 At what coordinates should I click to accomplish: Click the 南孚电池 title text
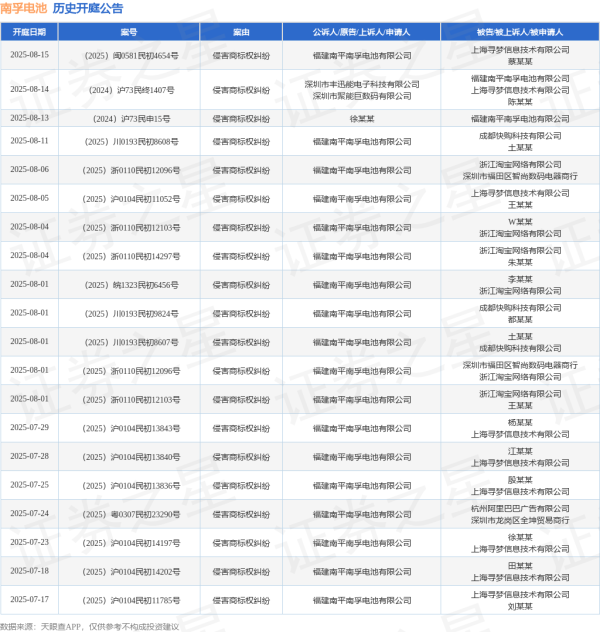tap(23, 8)
